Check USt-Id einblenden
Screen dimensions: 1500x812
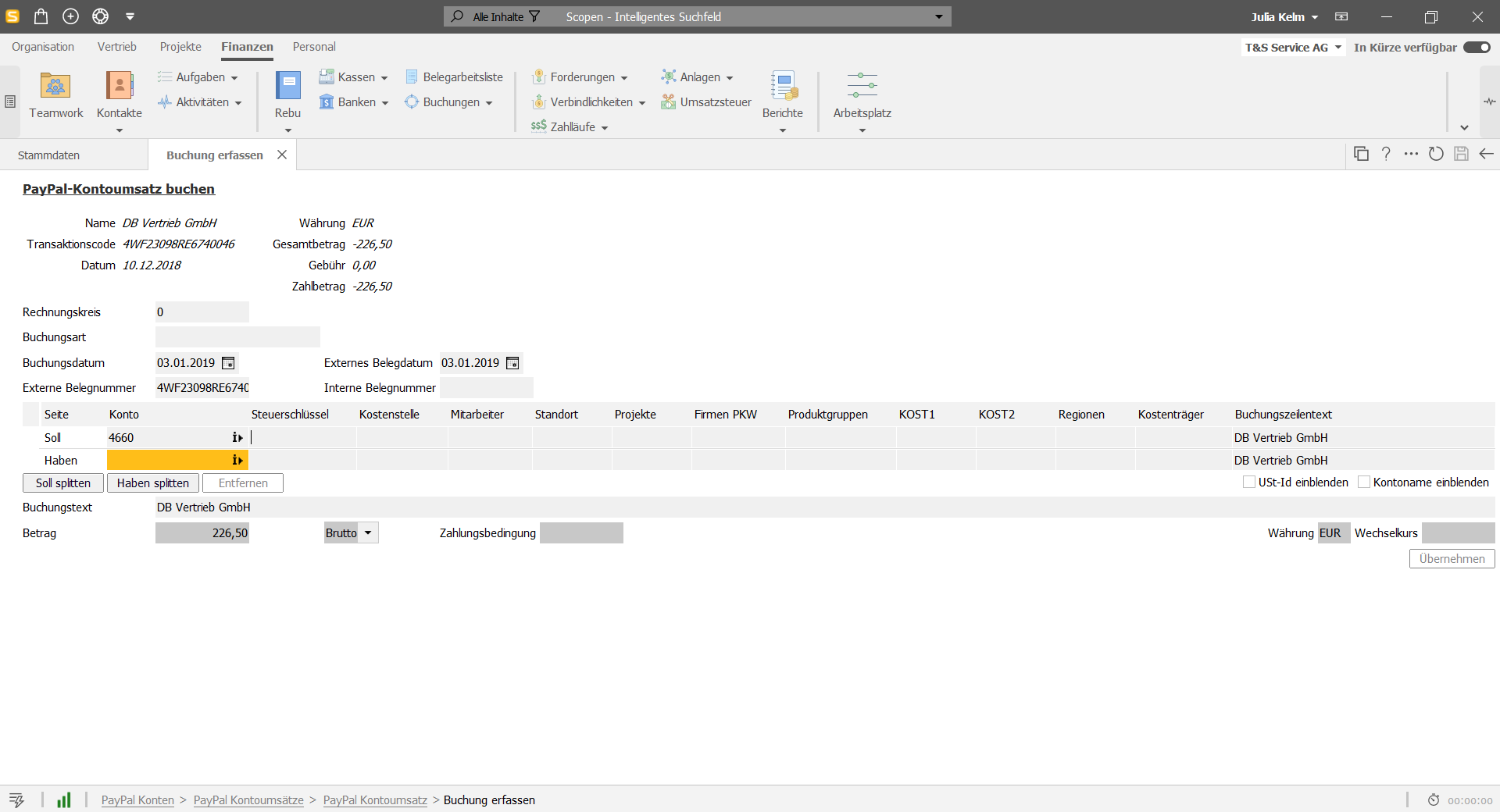pyautogui.click(x=1249, y=482)
